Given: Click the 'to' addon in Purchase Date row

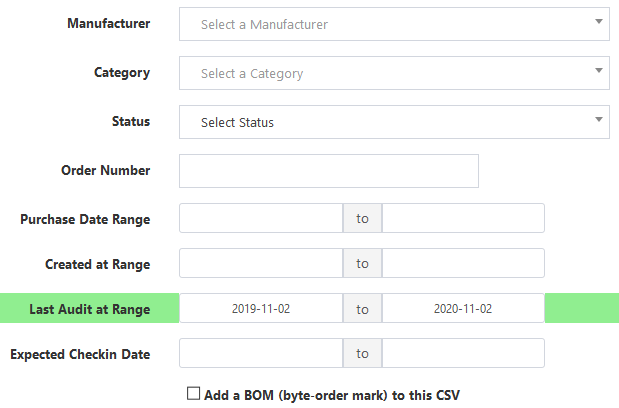Looking at the screenshot, I should point(362,218).
